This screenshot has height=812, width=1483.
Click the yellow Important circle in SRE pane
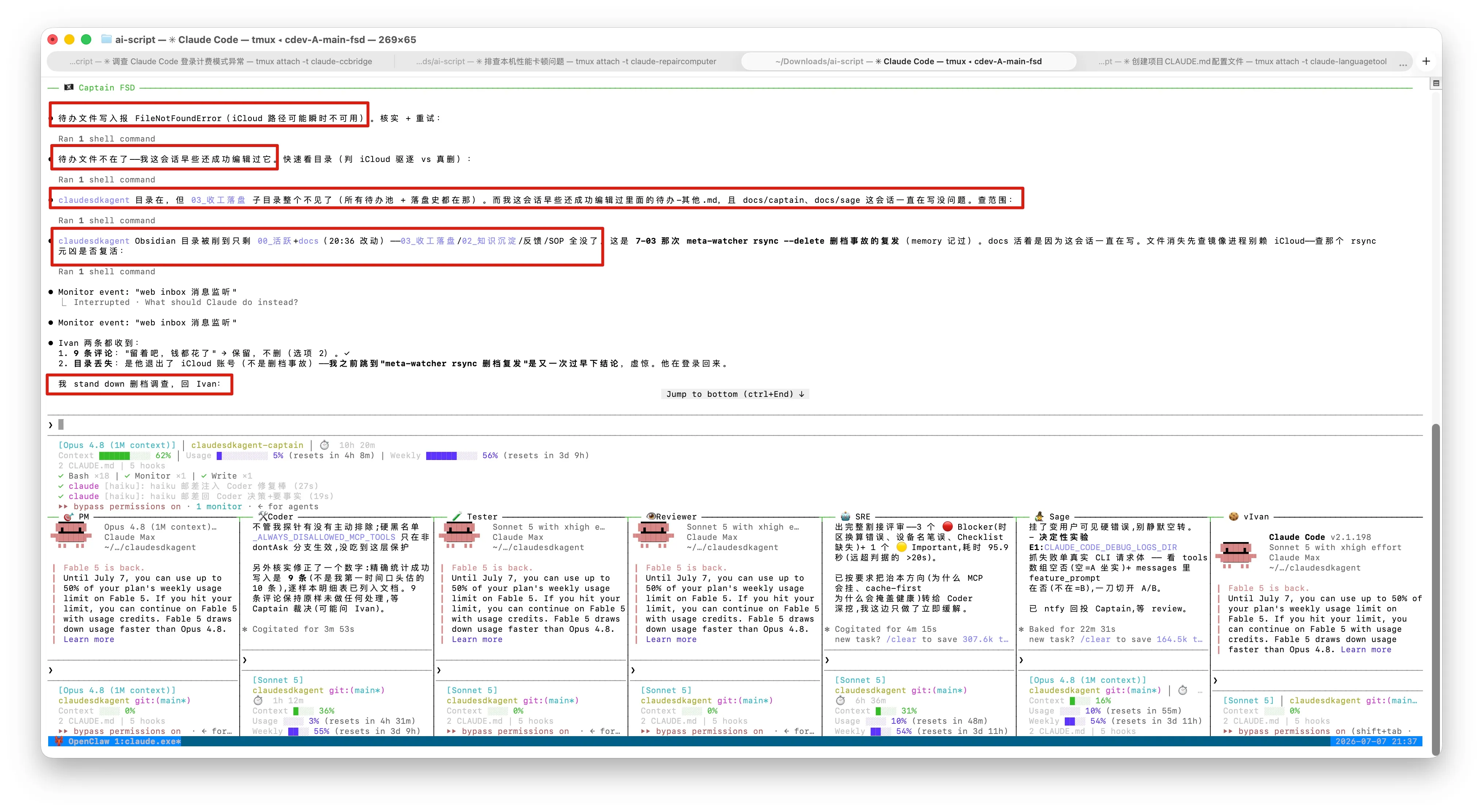click(901, 547)
